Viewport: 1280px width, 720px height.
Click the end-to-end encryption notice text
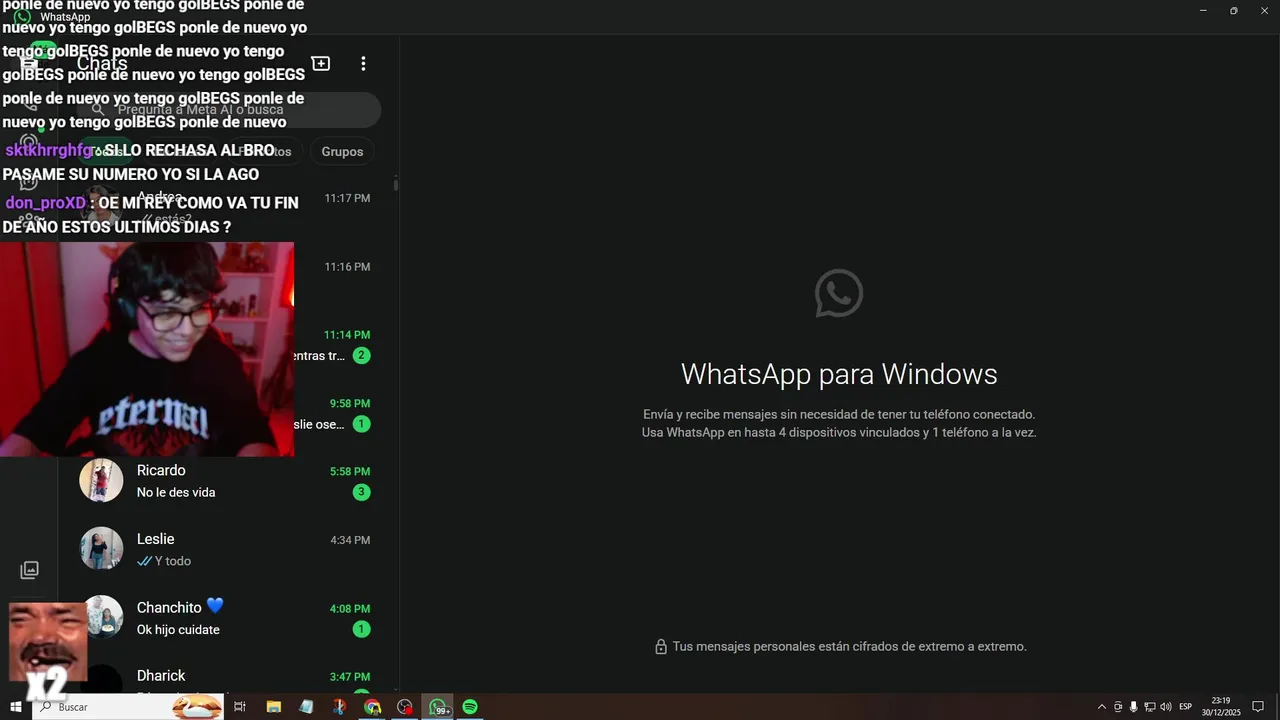[849, 647]
